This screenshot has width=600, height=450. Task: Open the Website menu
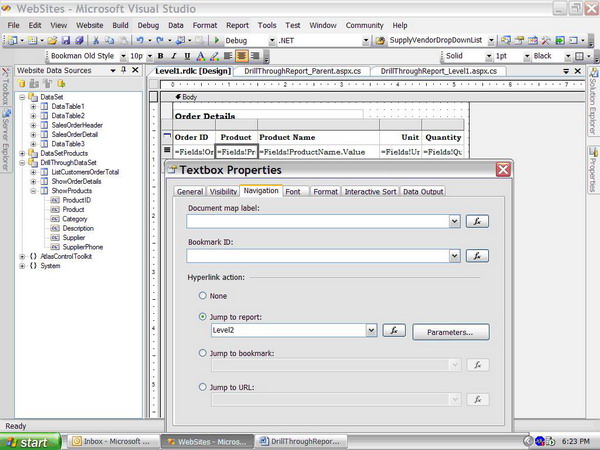point(90,25)
